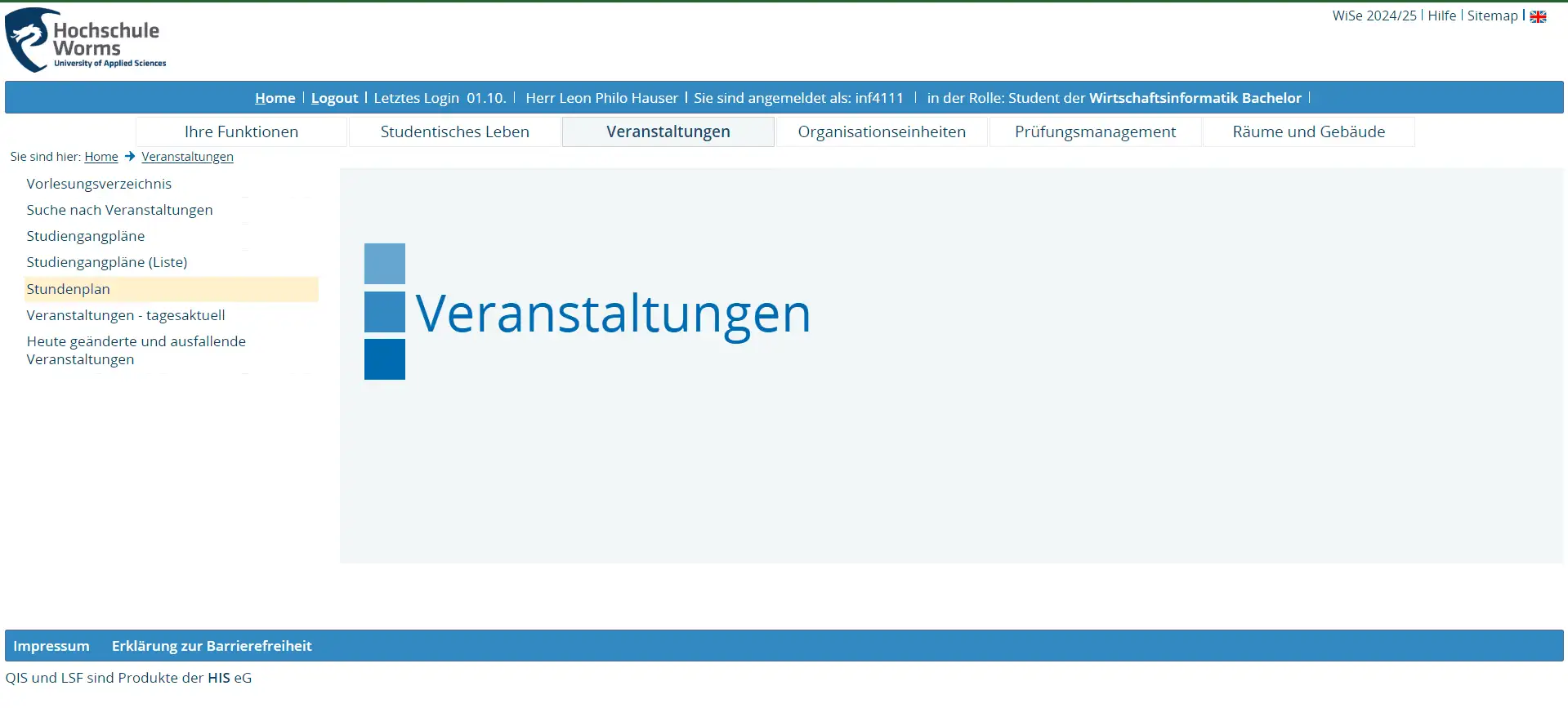Open Suche nach Veranstaltungen
The height and width of the screenshot is (708, 1568).
pos(119,210)
